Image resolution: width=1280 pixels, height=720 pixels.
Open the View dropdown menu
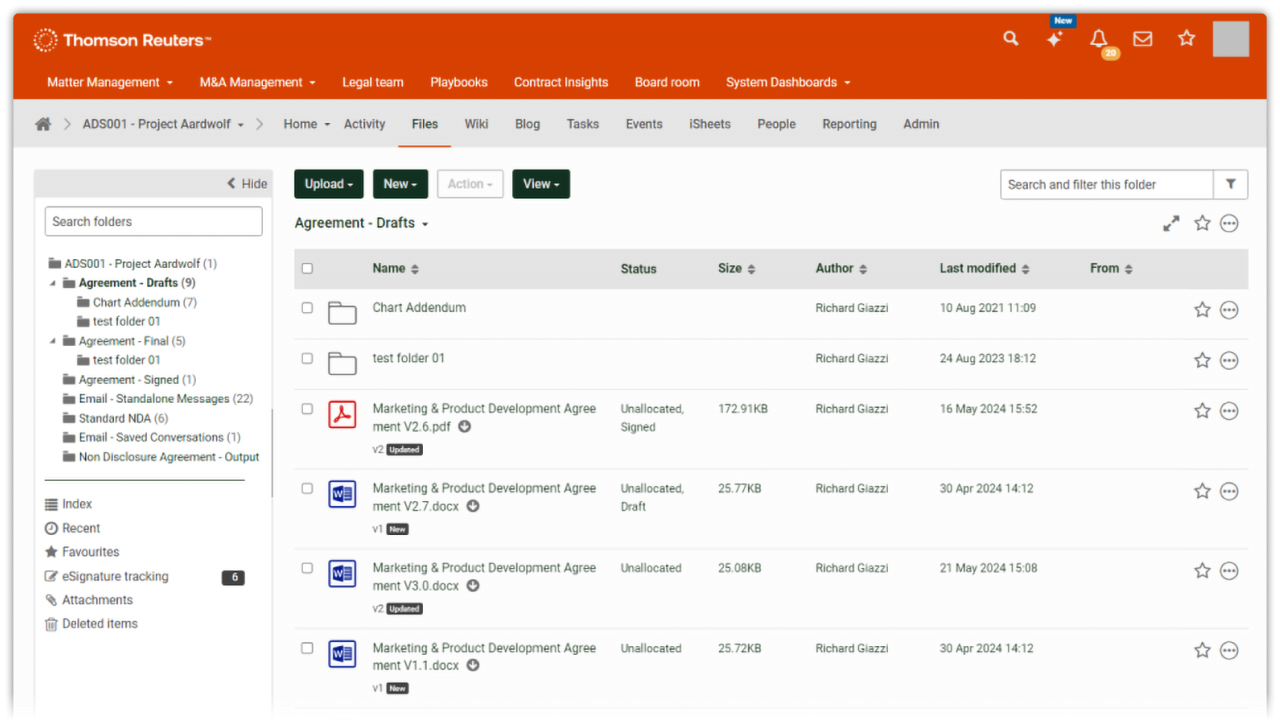[x=541, y=184]
